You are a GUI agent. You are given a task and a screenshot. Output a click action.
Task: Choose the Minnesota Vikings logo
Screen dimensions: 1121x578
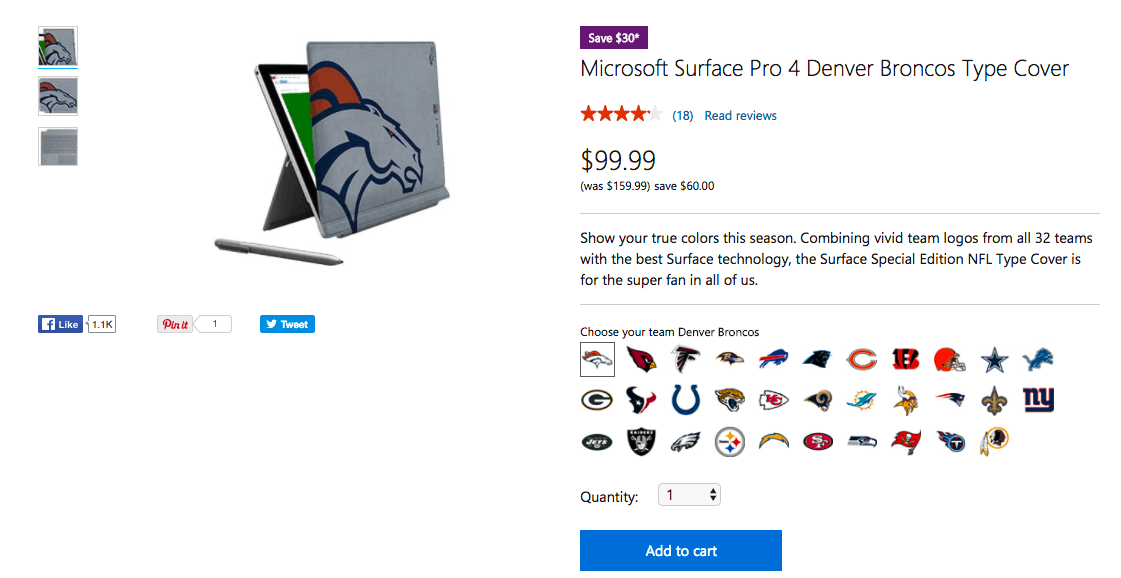(x=905, y=400)
